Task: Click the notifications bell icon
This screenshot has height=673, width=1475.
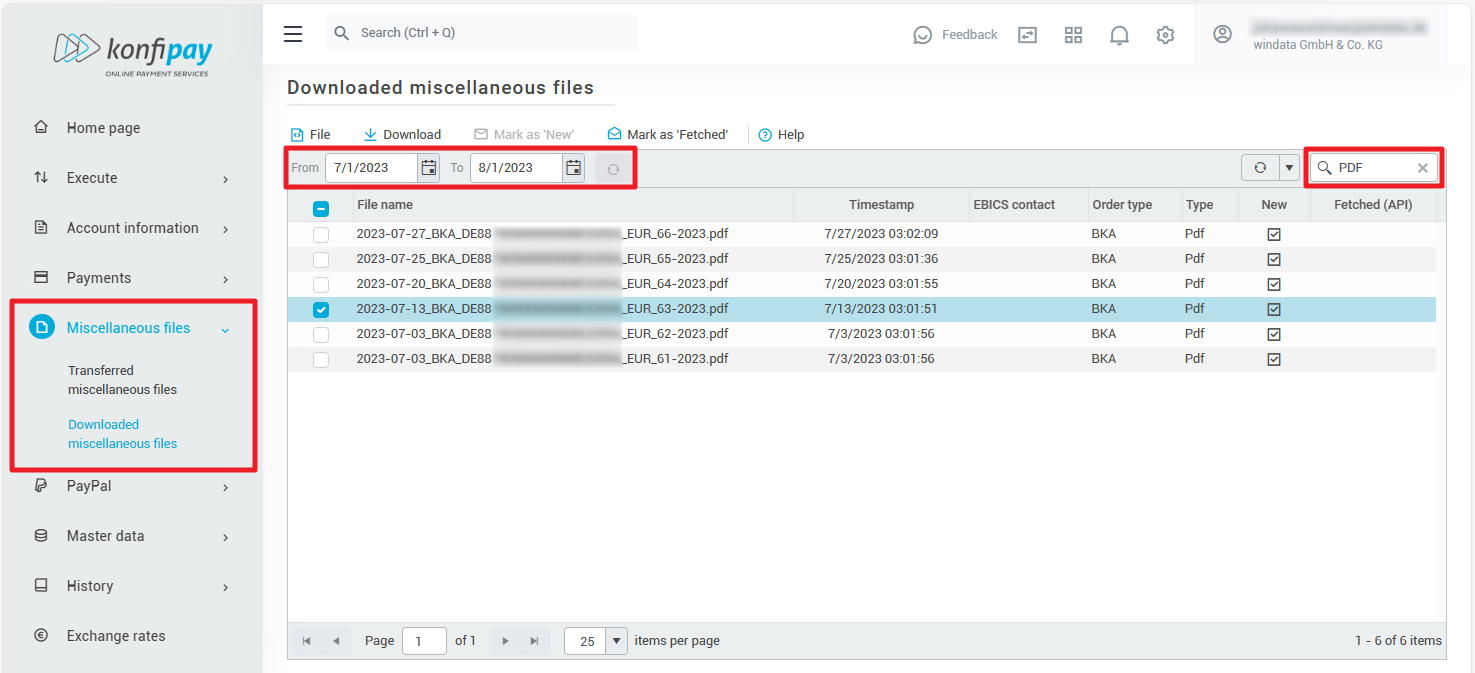Action: pos(1119,35)
